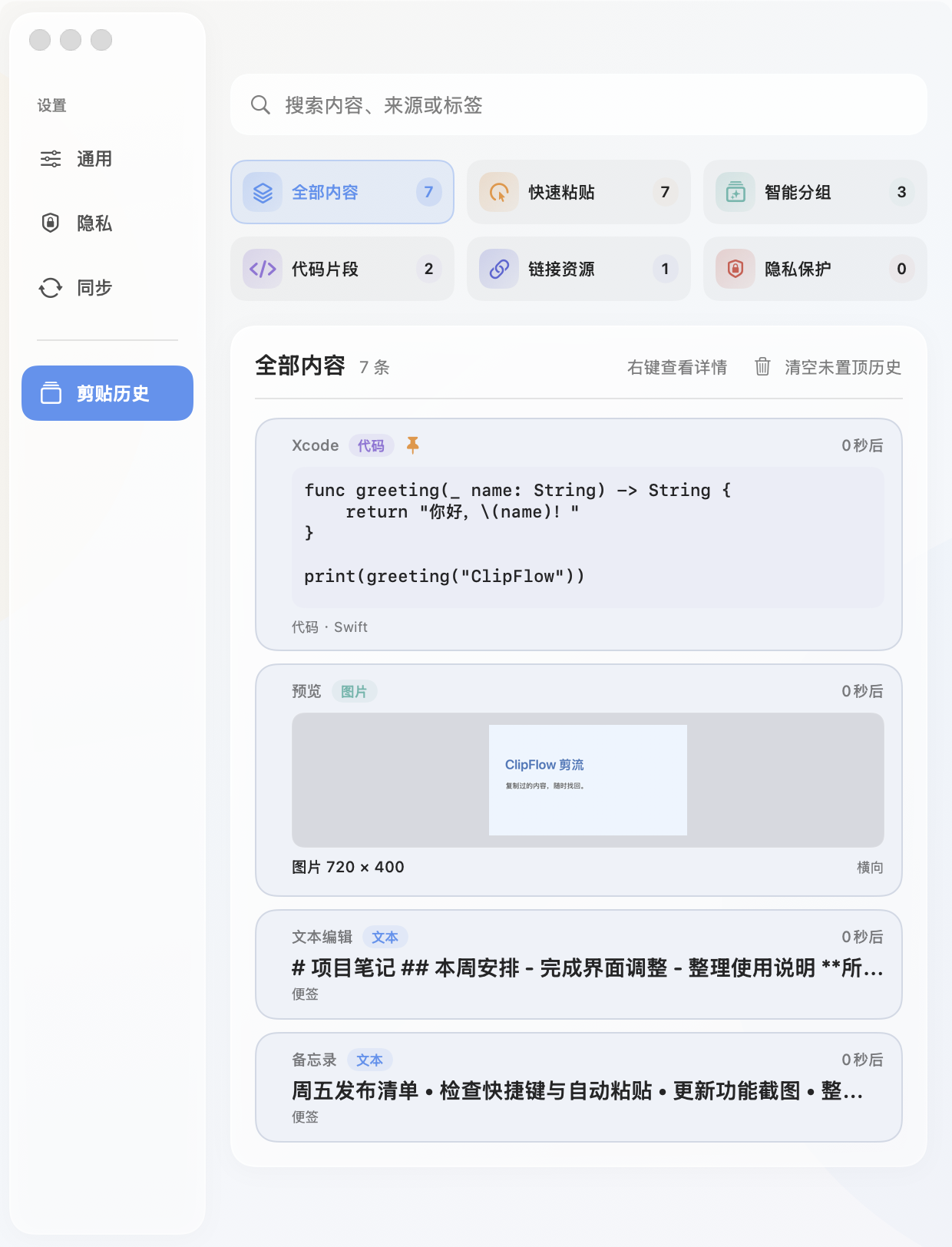Click the quick paste cursor icon
The height and width of the screenshot is (1247, 952).
(499, 192)
